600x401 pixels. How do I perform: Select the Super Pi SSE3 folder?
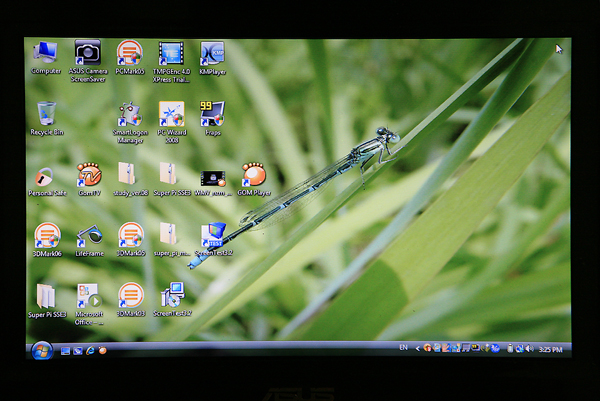47,301
